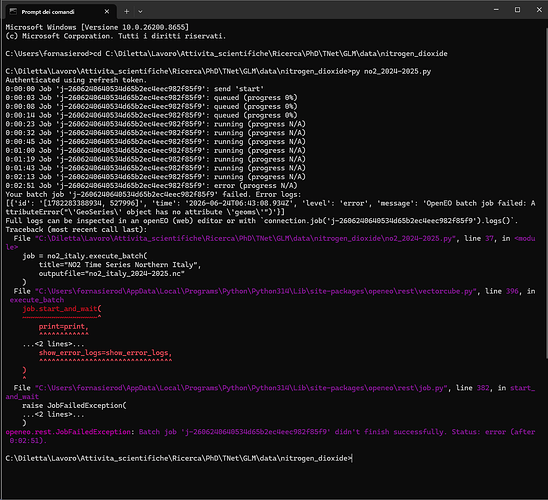Minimize the terminal window
The image size is (548, 500).
point(496,10)
